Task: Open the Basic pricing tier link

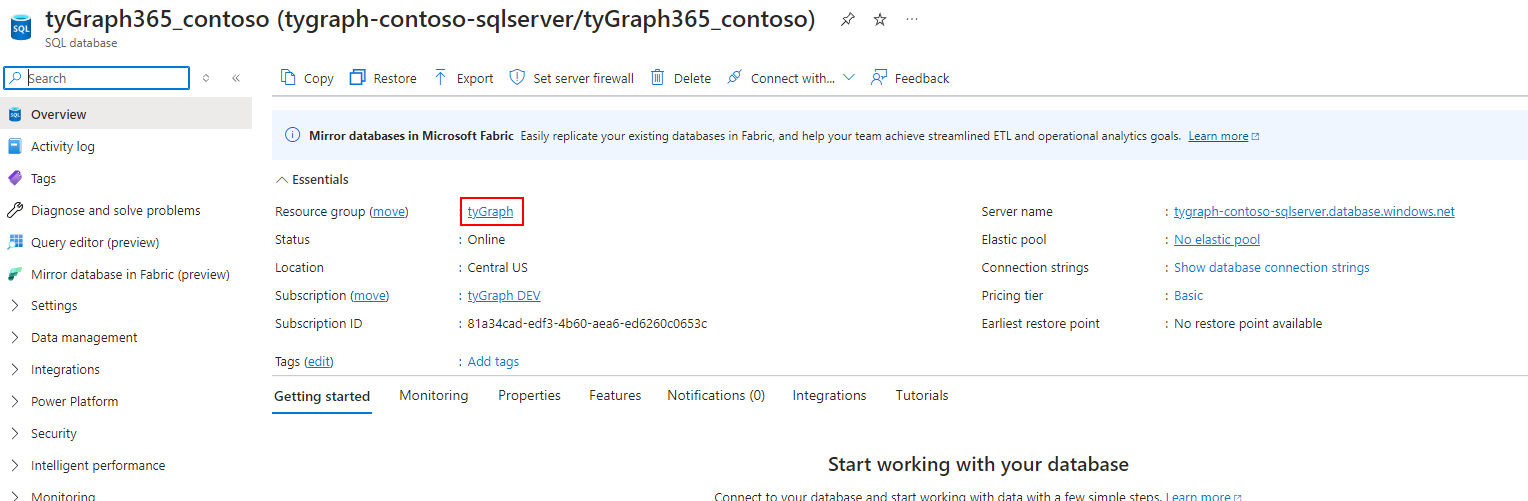Action: 1188,295
